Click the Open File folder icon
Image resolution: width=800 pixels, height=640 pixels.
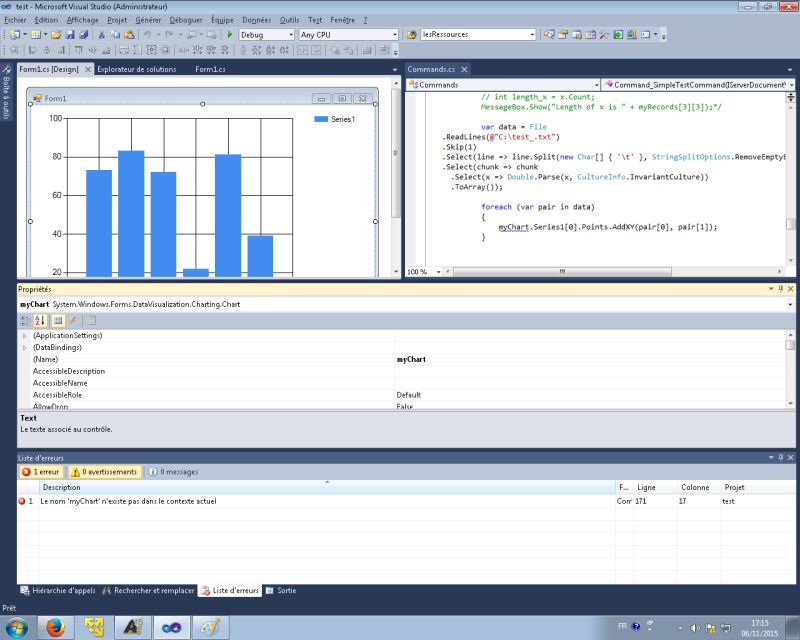56,34
